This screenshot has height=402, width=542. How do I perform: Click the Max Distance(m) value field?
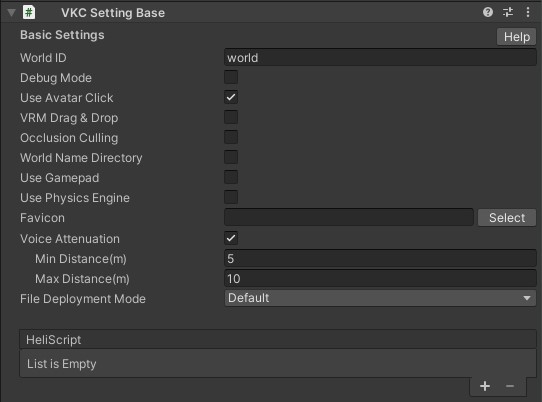[x=380, y=278]
